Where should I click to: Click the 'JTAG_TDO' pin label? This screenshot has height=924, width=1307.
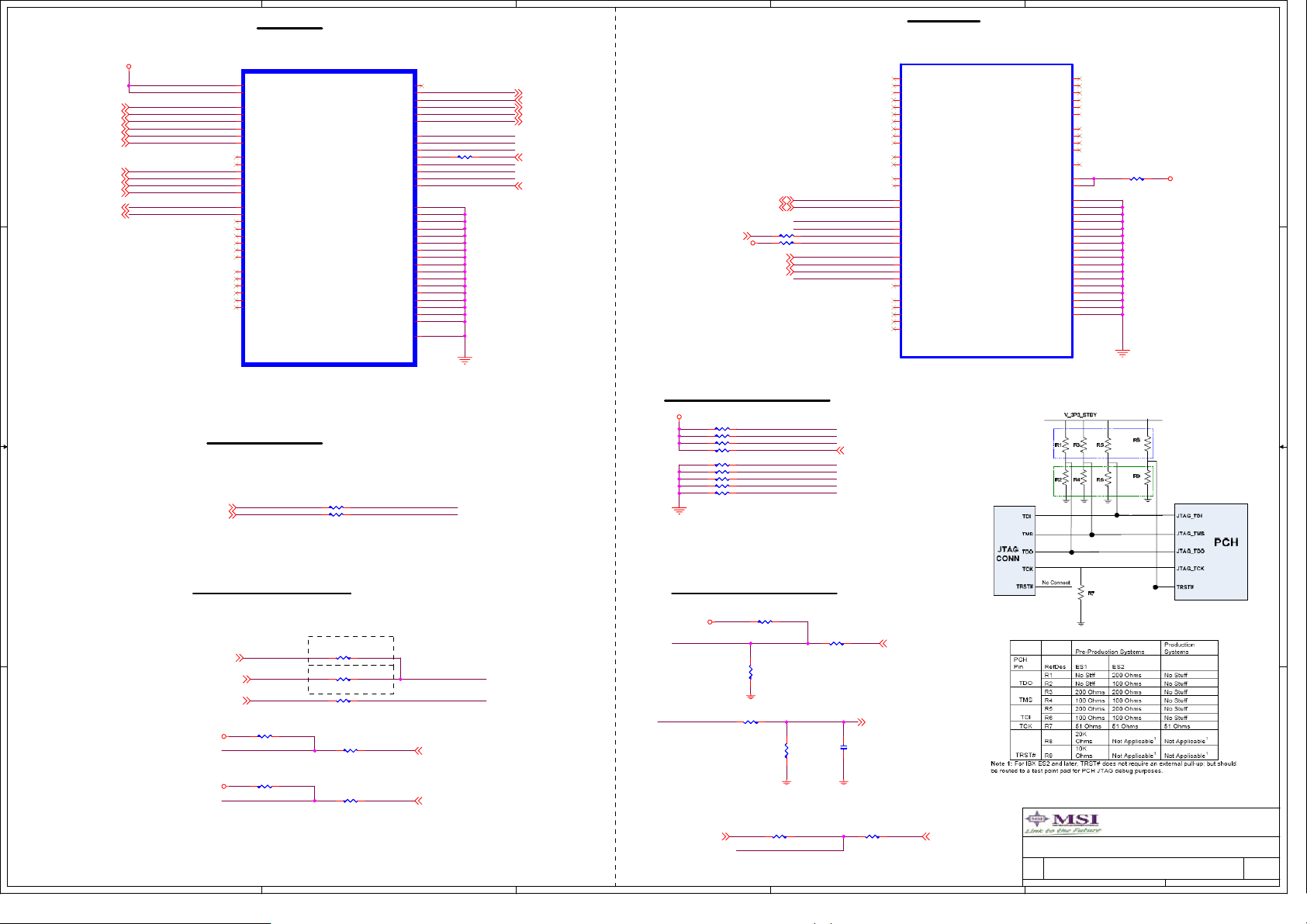(1191, 551)
